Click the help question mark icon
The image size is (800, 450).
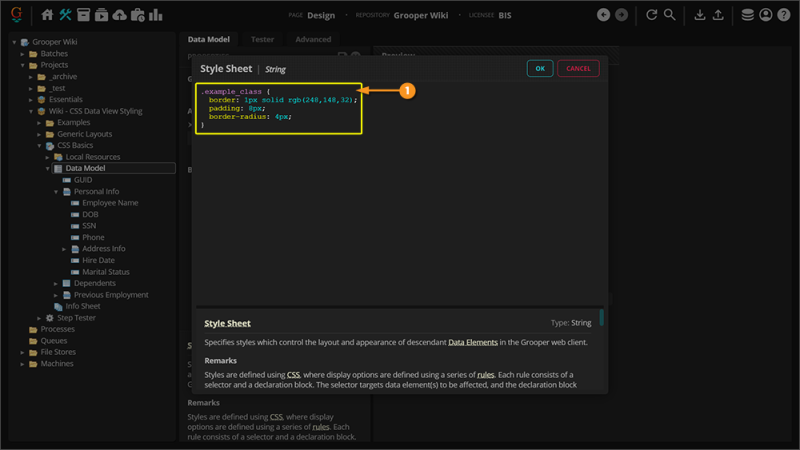[x=784, y=15]
